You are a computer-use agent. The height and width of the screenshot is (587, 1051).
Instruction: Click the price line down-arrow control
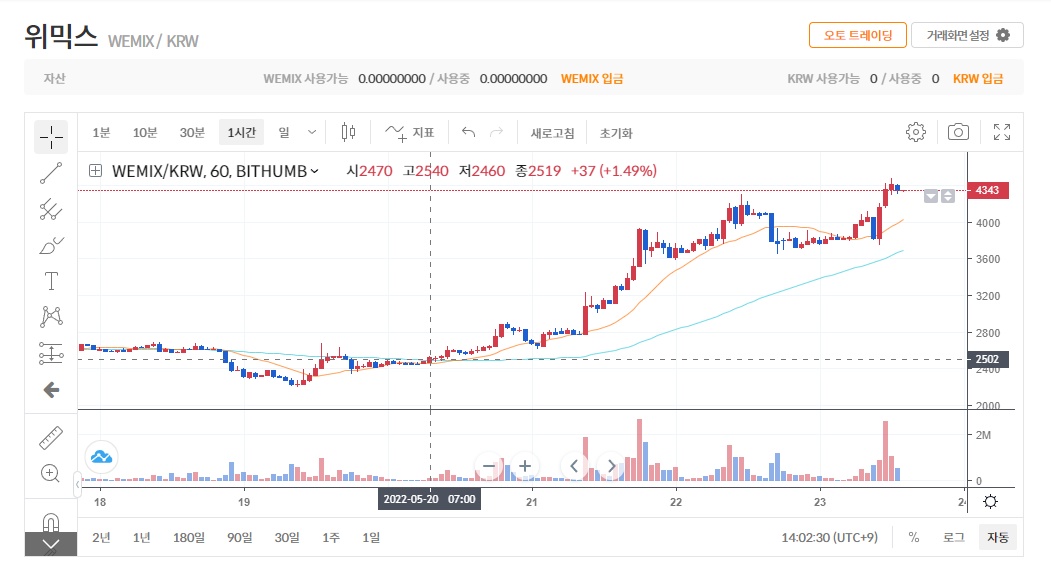tap(931, 196)
